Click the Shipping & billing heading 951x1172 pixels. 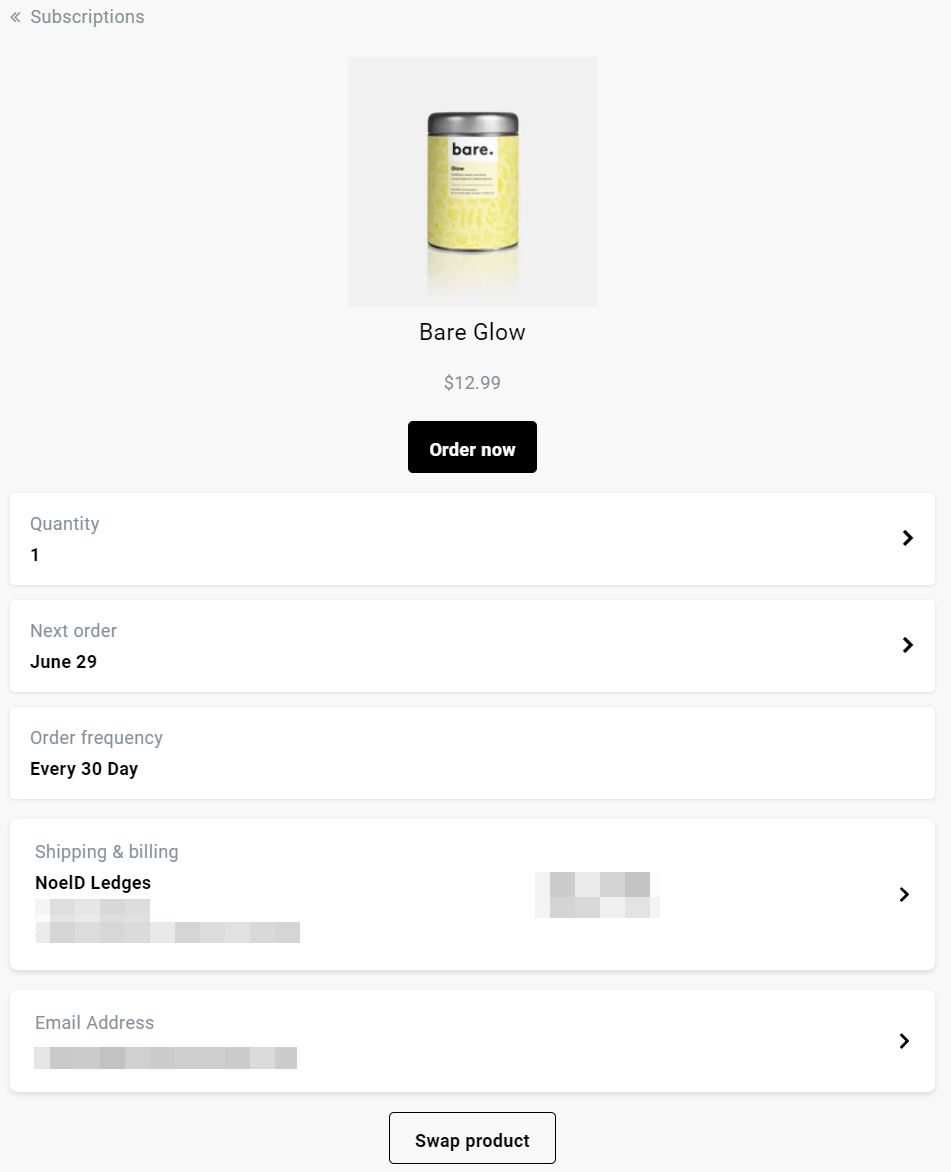point(106,852)
